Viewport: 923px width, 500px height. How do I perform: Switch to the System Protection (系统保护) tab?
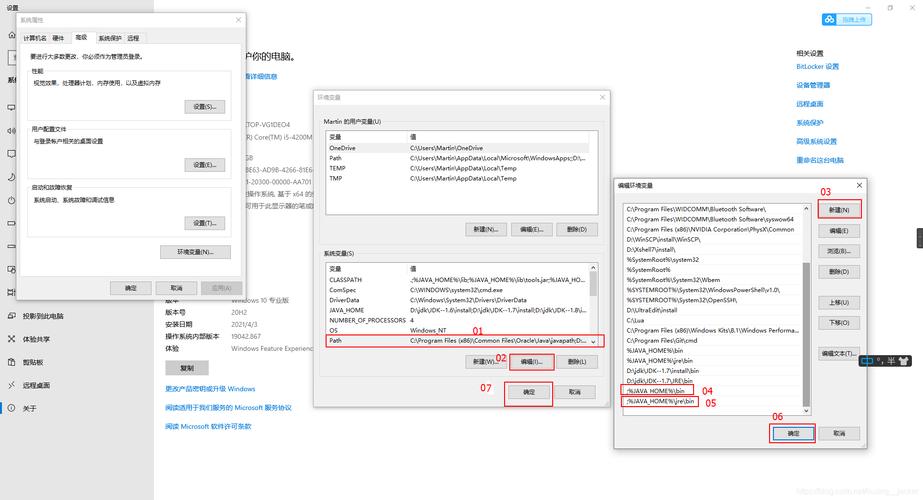pyautogui.click(x=109, y=38)
